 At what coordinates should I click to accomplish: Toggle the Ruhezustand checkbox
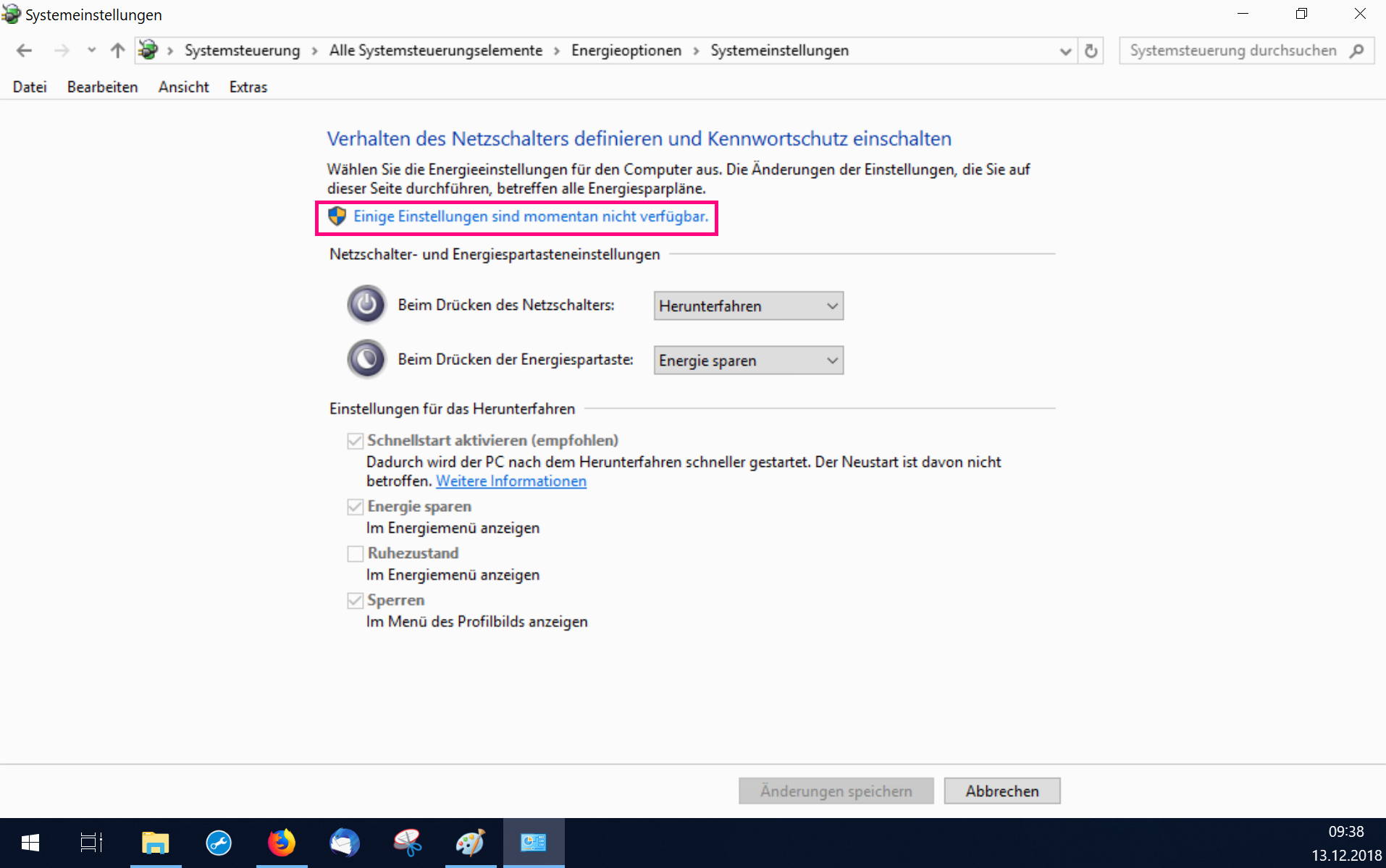(355, 554)
